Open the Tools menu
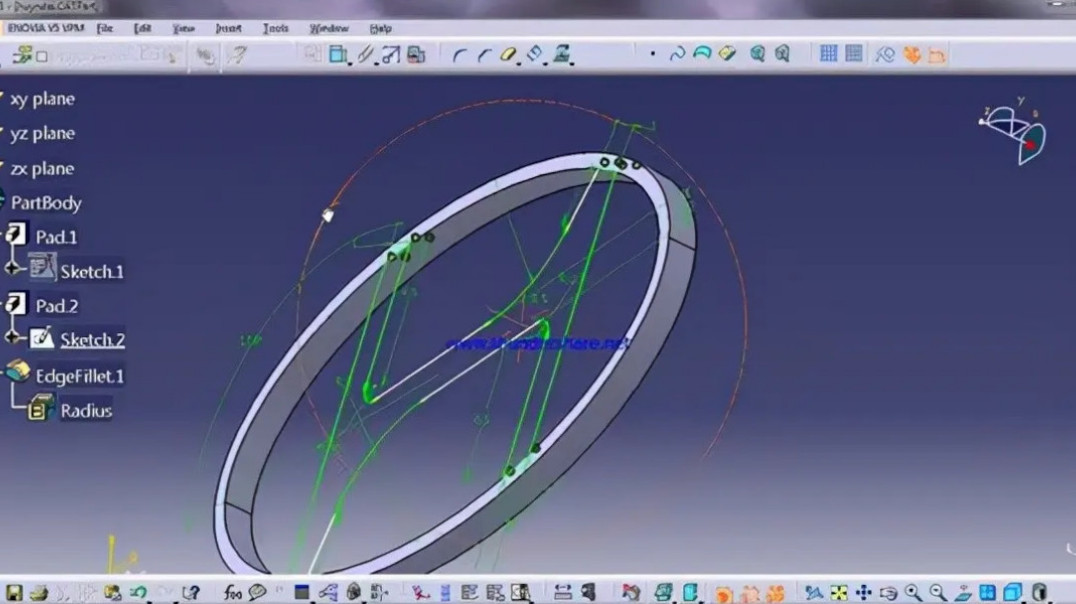 (276, 28)
